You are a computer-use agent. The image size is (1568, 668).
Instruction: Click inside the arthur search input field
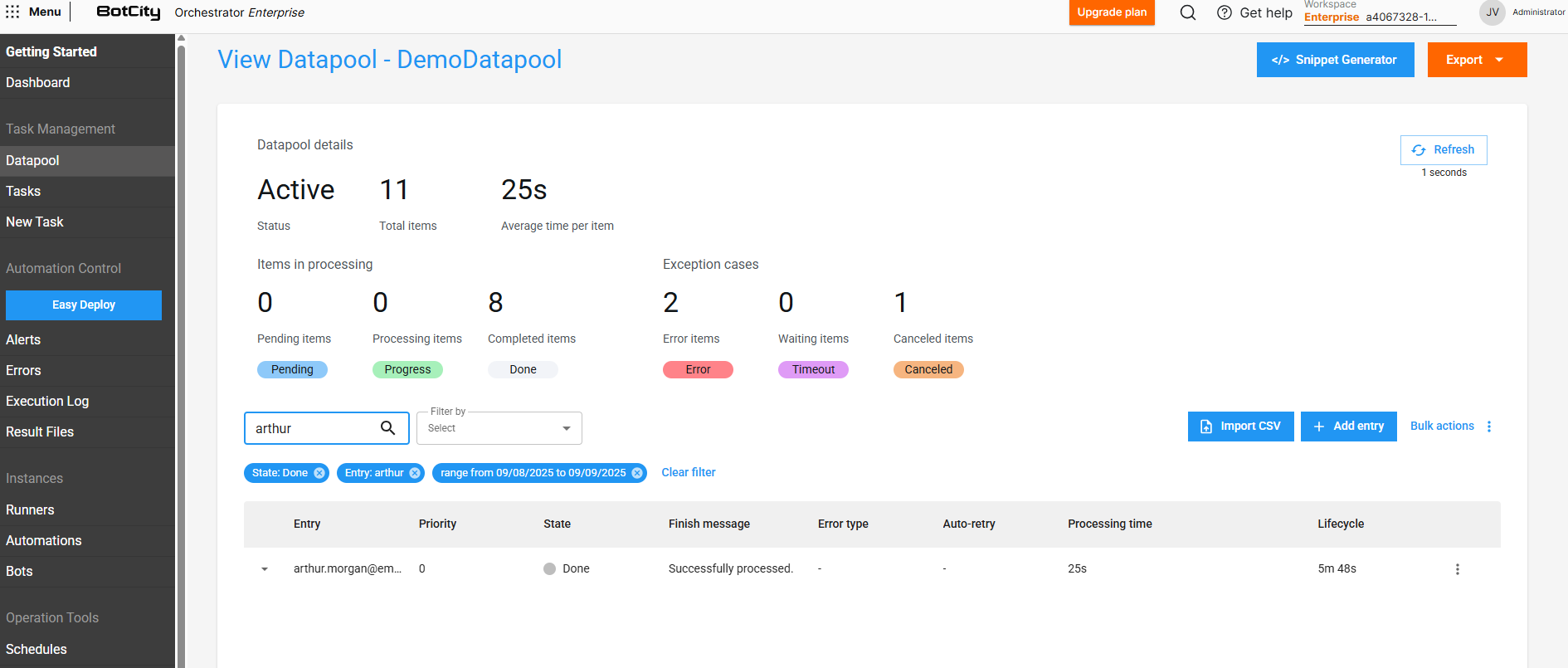point(311,428)
